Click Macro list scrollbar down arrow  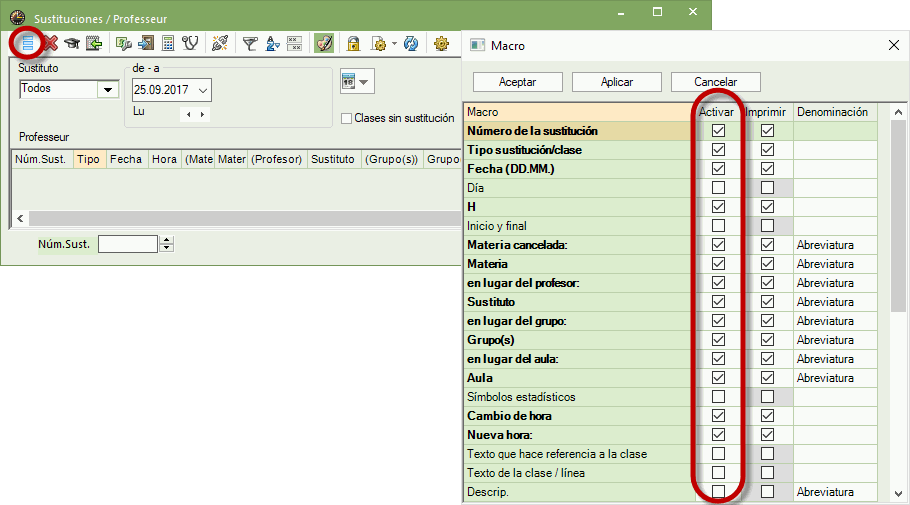[898, 494]
